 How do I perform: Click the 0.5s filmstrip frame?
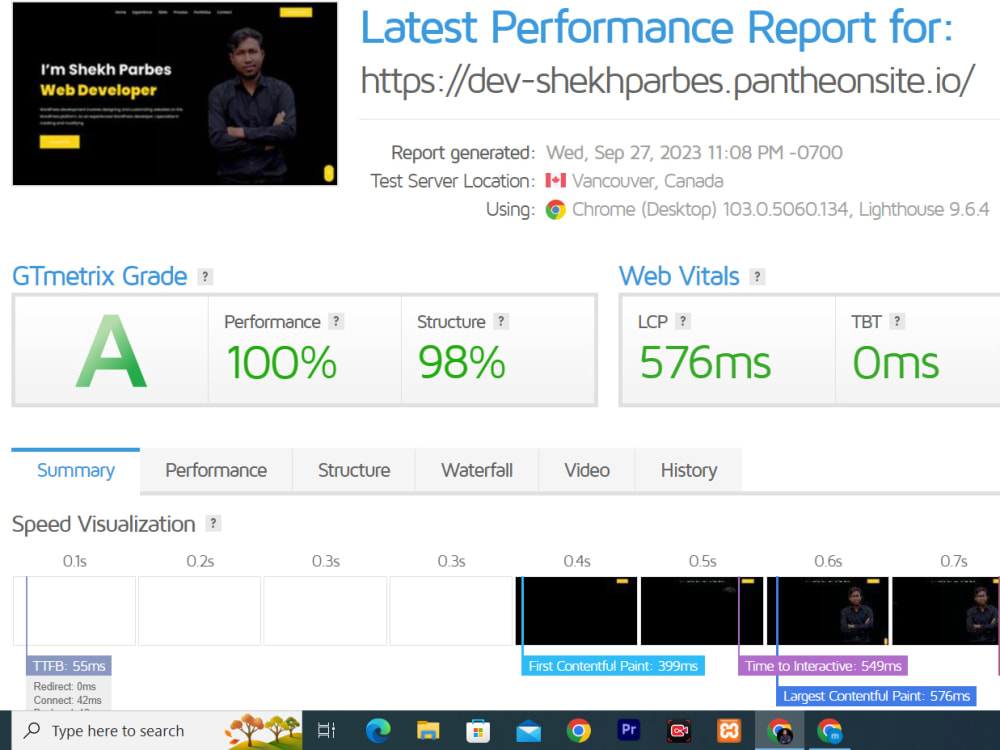click(702, 611)
